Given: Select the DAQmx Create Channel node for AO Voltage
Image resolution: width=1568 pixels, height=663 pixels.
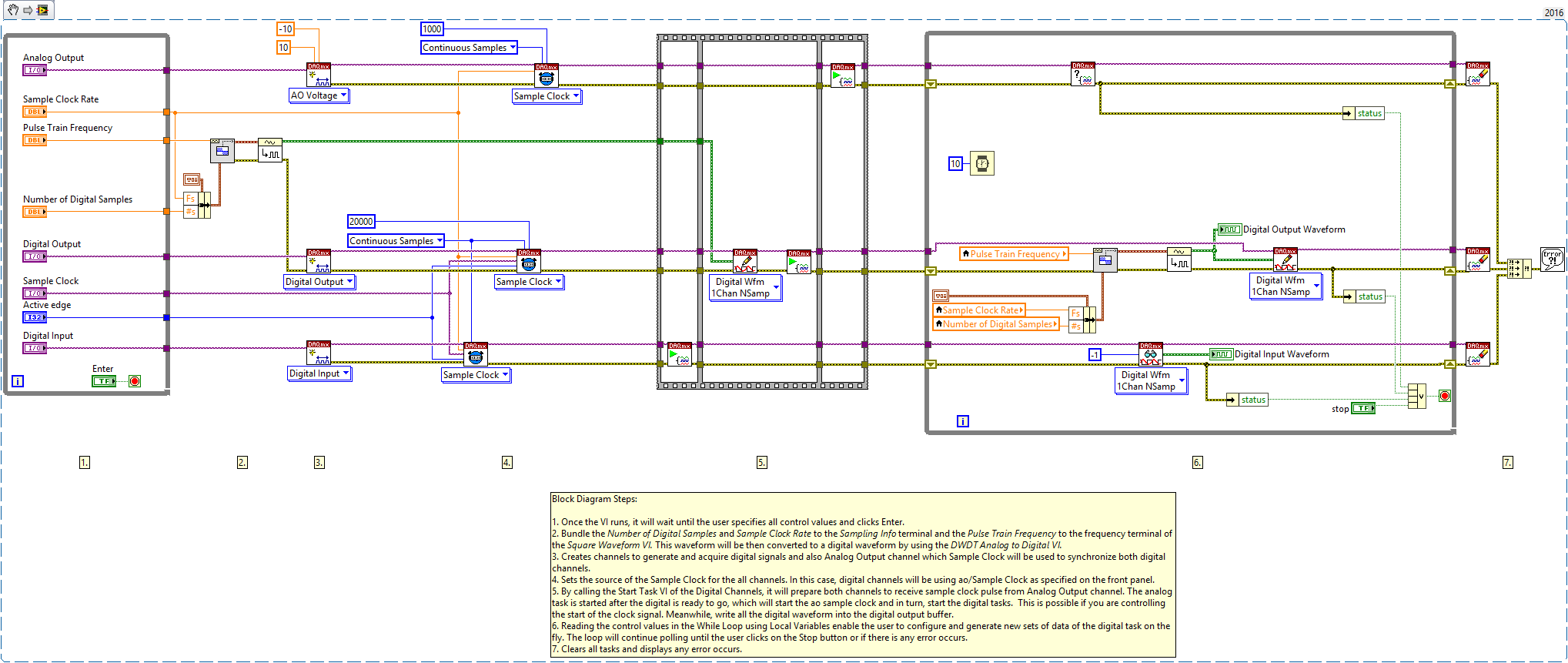Looking at the screenshot, I should click(x=319, y=75).
